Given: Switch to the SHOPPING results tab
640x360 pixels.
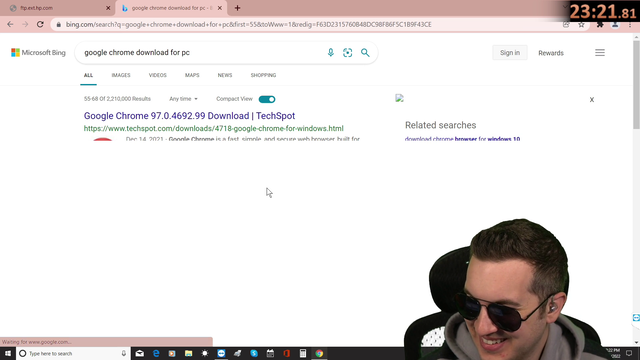Looking at the screenshot, I should (x=263, y=76).
